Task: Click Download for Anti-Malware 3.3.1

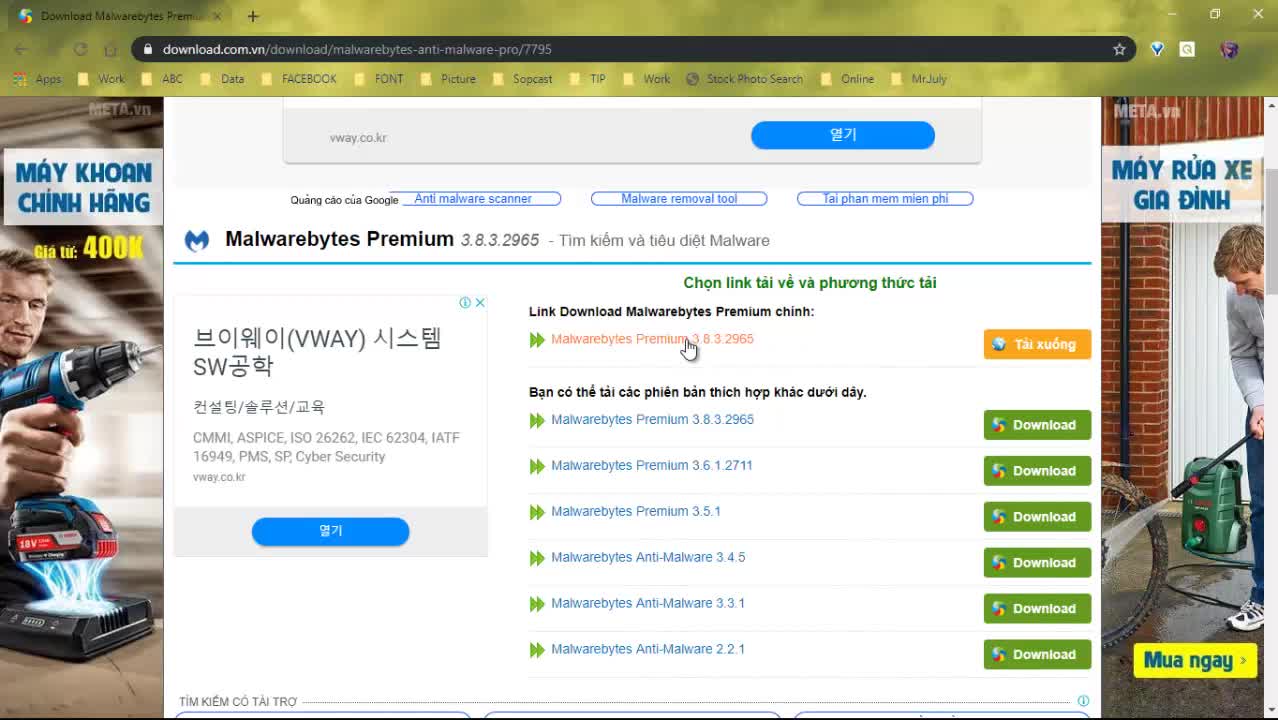Action: 1037,609
